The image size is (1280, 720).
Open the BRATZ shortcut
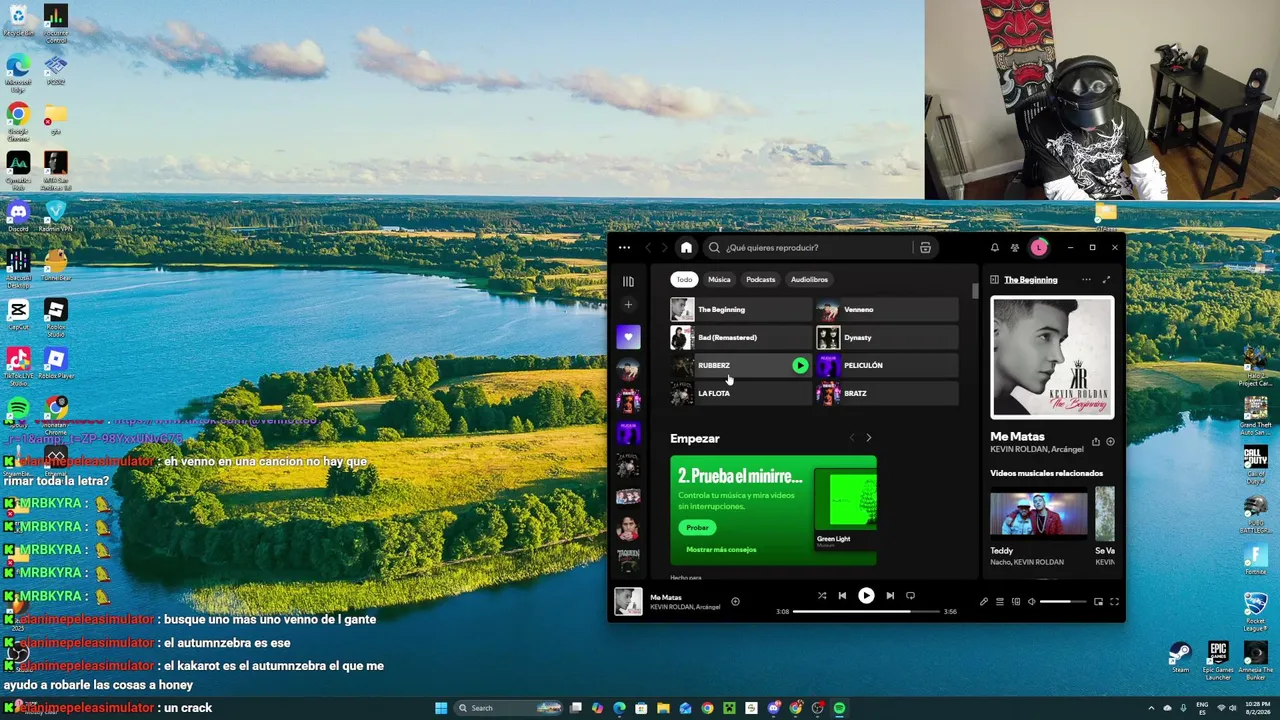[x=887, y=394]
